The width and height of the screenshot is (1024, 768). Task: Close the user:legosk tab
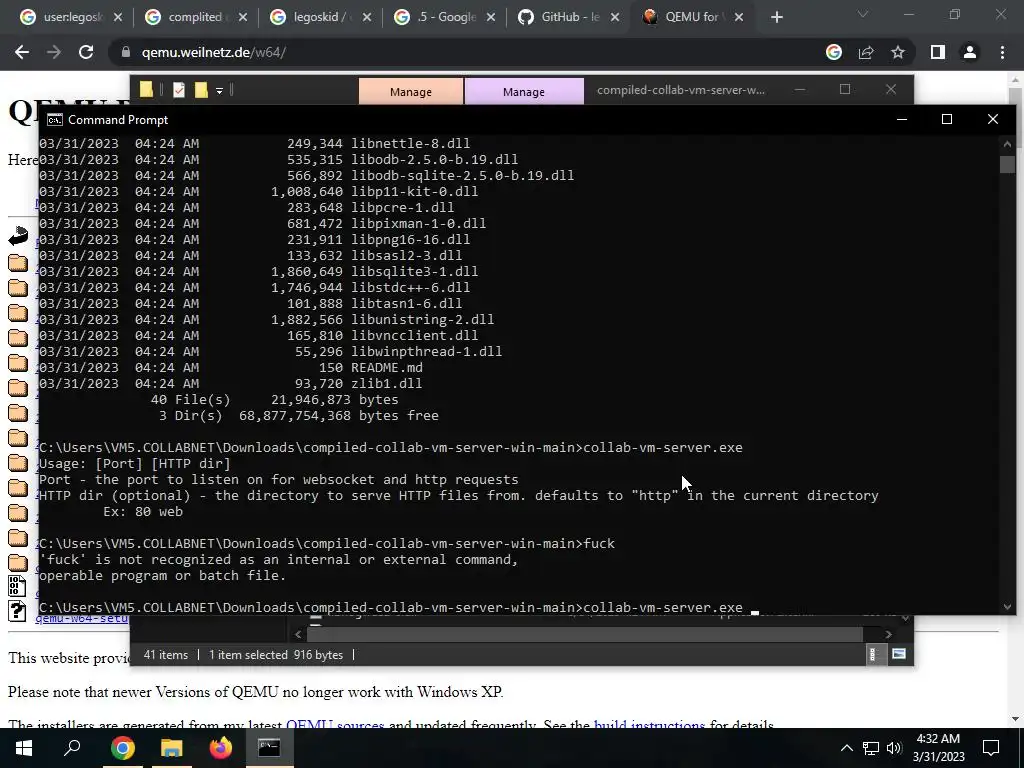[118, 17]
